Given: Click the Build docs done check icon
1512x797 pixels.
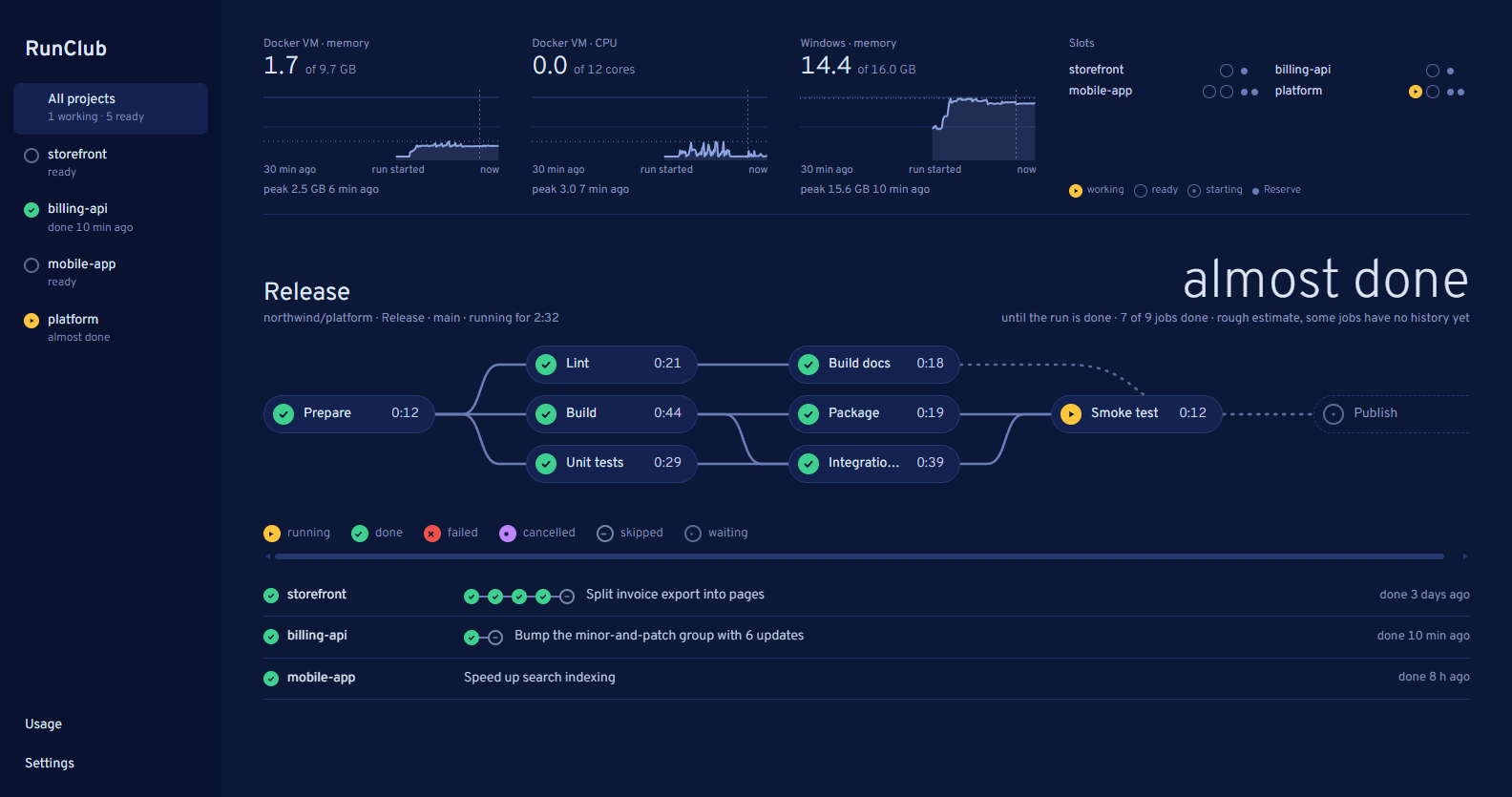Looking at the screenshot, I should (808, 364).
